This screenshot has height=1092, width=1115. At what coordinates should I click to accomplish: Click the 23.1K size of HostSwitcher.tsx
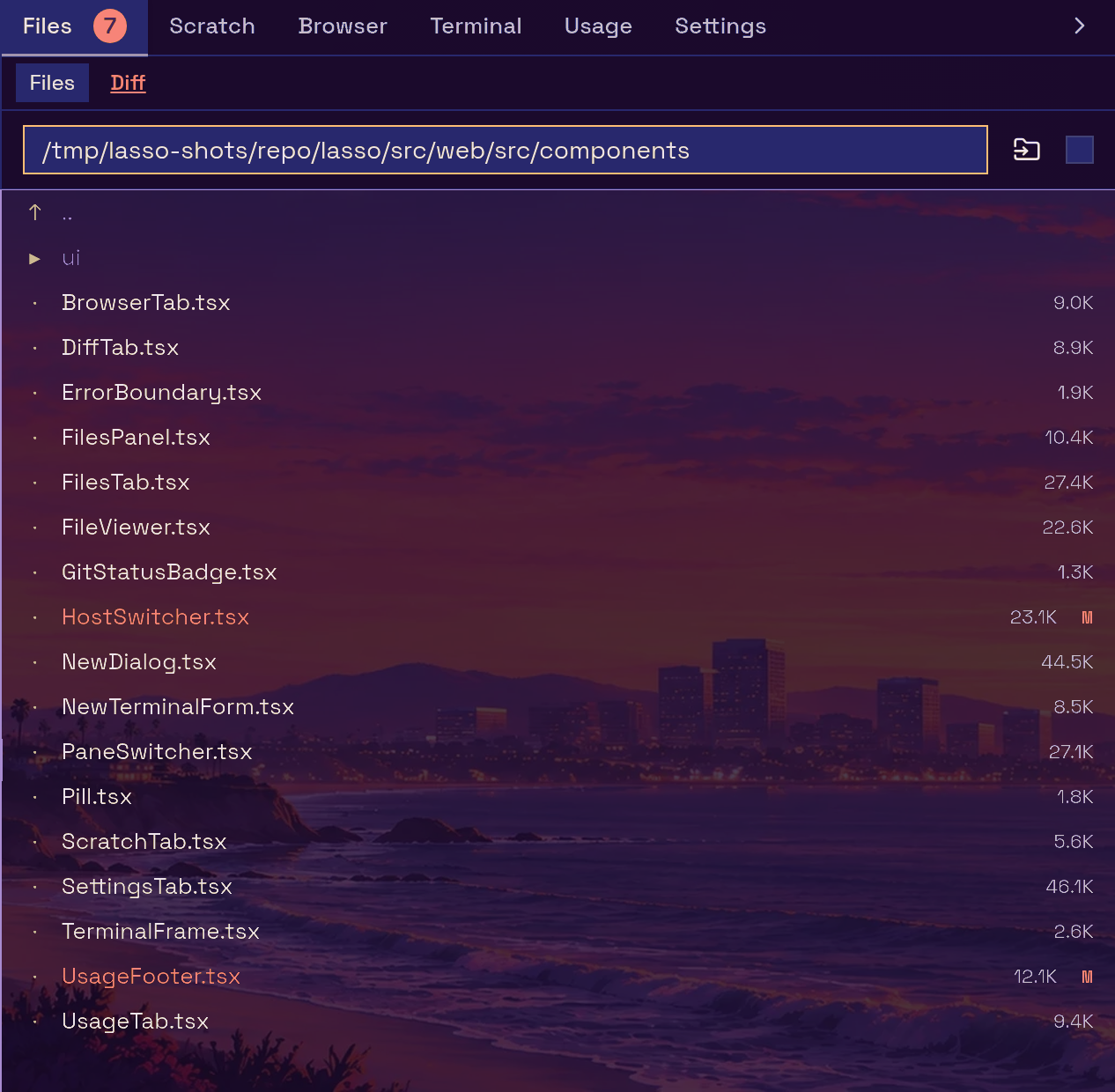click(1033, 617)
